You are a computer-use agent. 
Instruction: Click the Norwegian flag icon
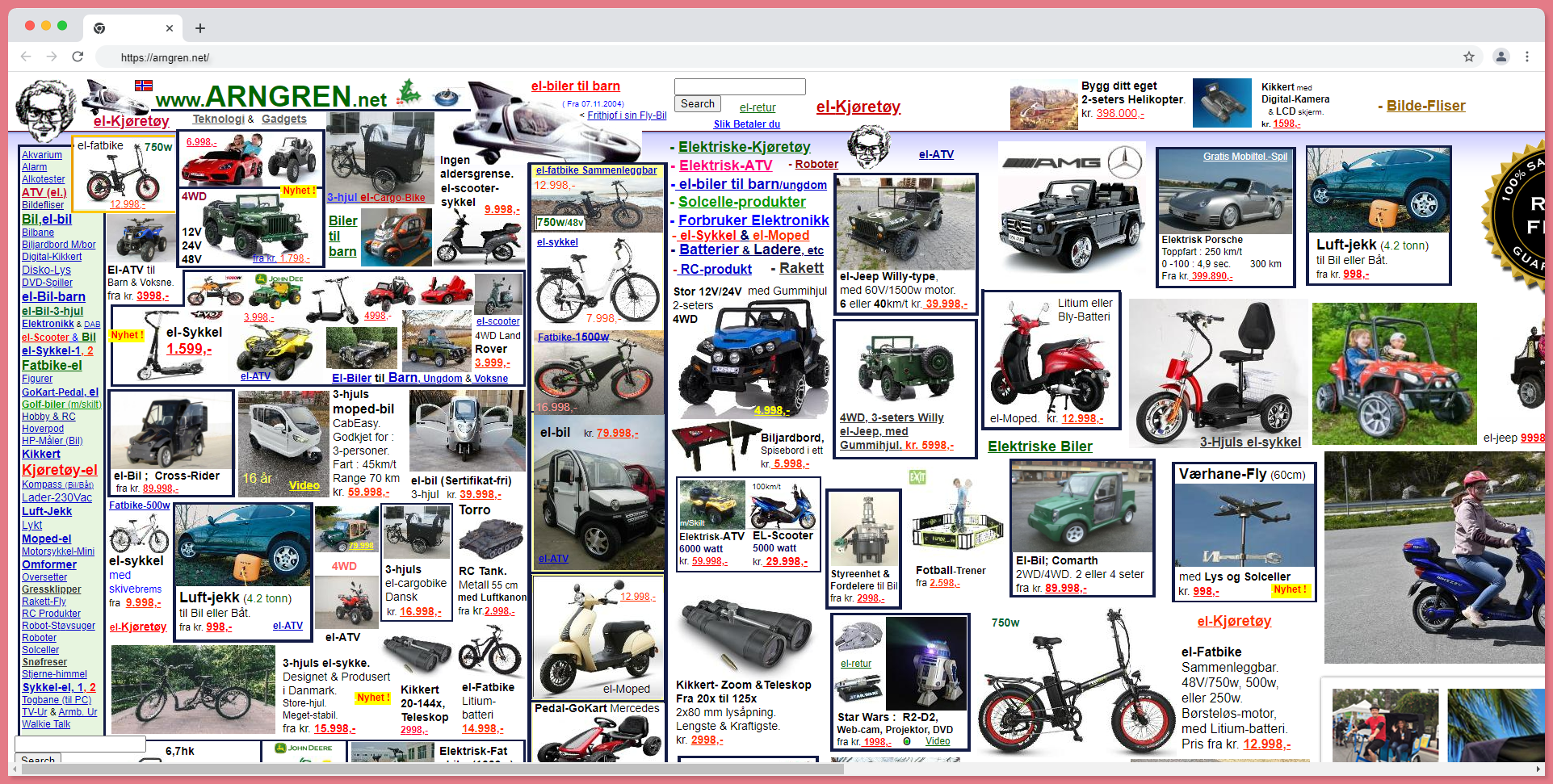pos(143,85)
